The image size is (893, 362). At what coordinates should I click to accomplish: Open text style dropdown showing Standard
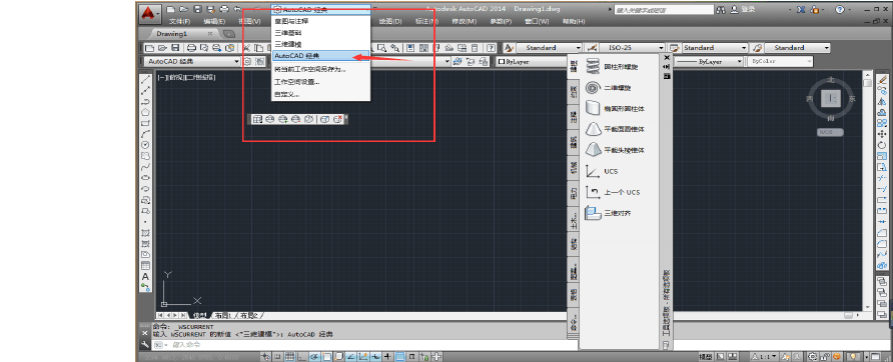[x=550, y=48]
